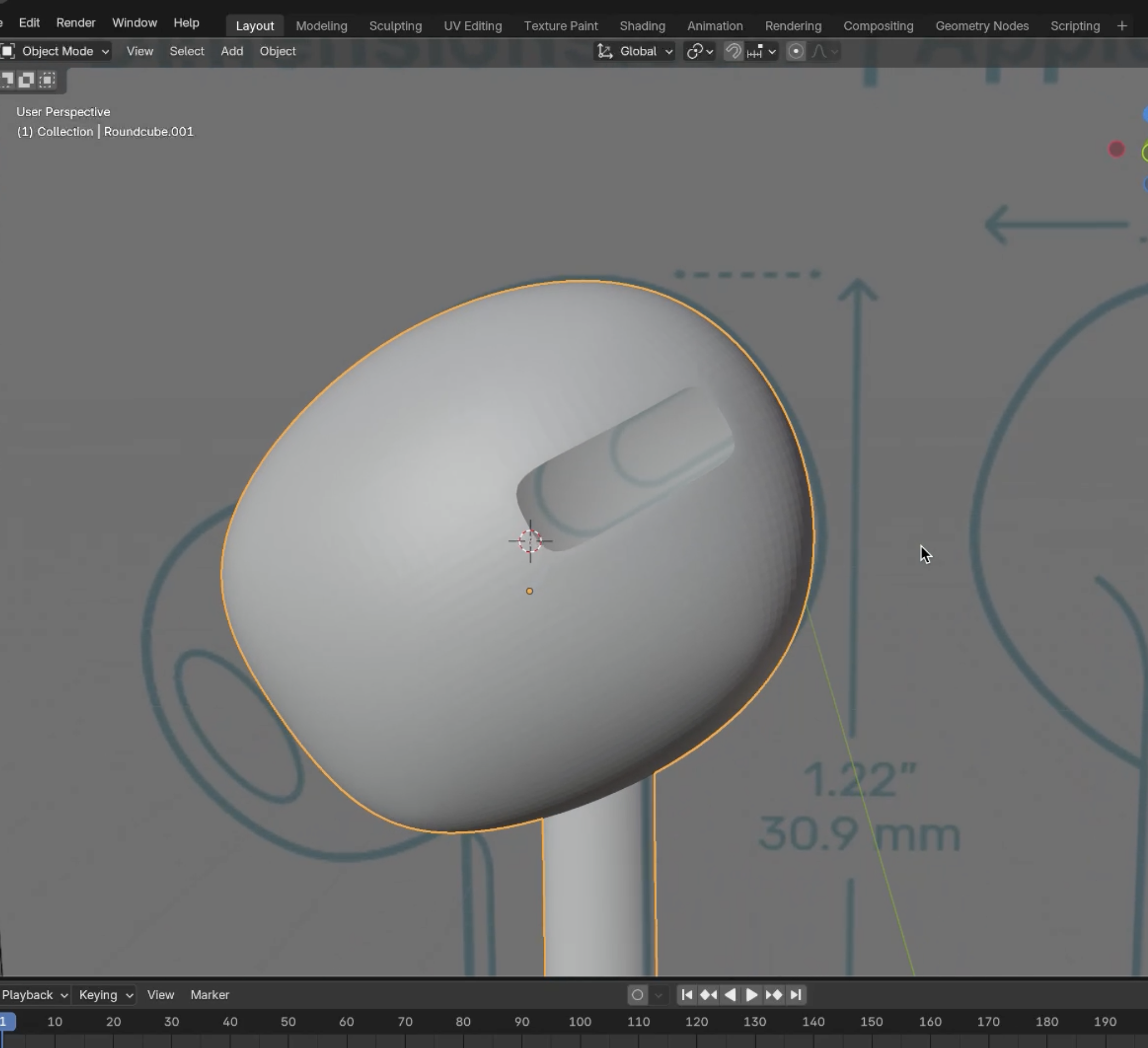This screenshot has width=1148, height=1048.
Task: Open snapping options dropdown arrow
Action: [772, 52]
